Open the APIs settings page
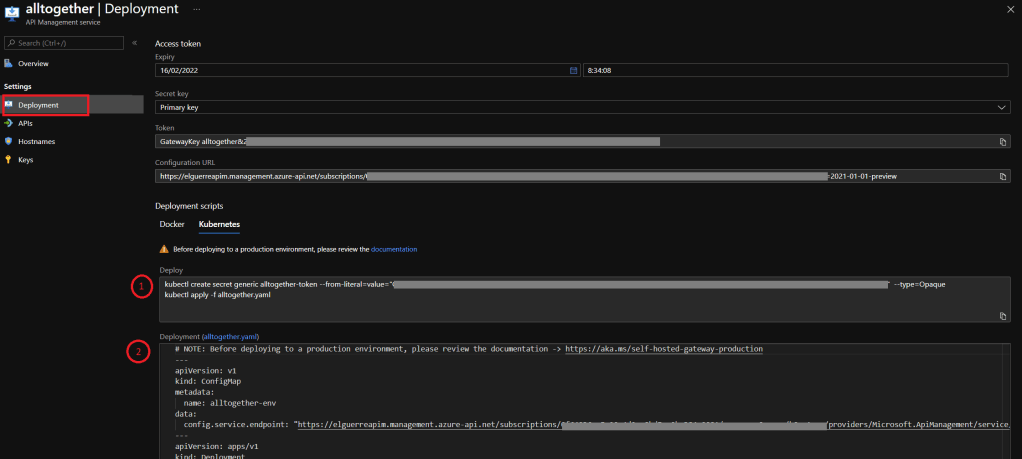This screenshot has height=459, width=1022. (25, 123)
